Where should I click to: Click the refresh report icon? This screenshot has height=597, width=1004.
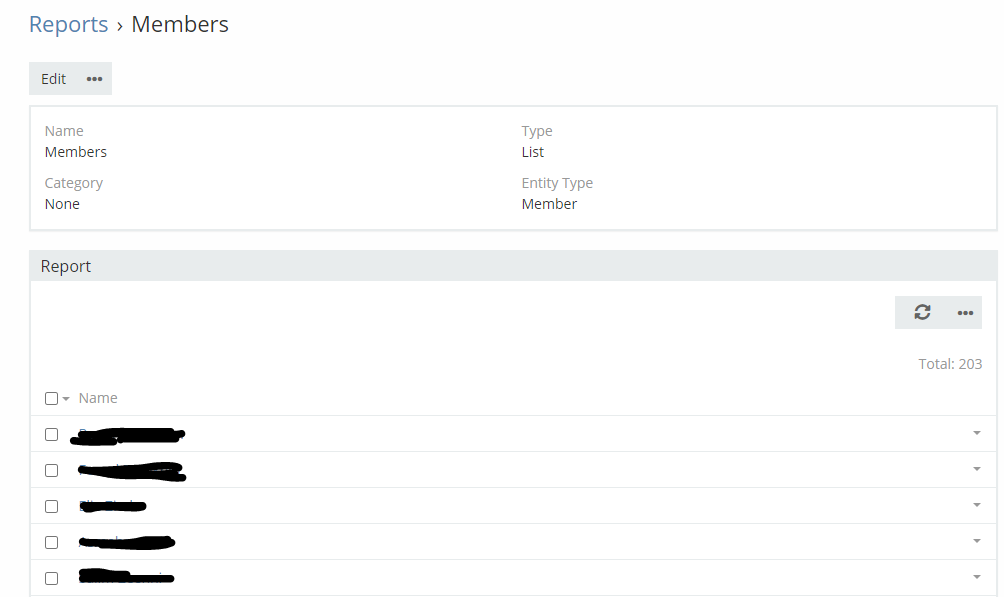tap(922, 312)
